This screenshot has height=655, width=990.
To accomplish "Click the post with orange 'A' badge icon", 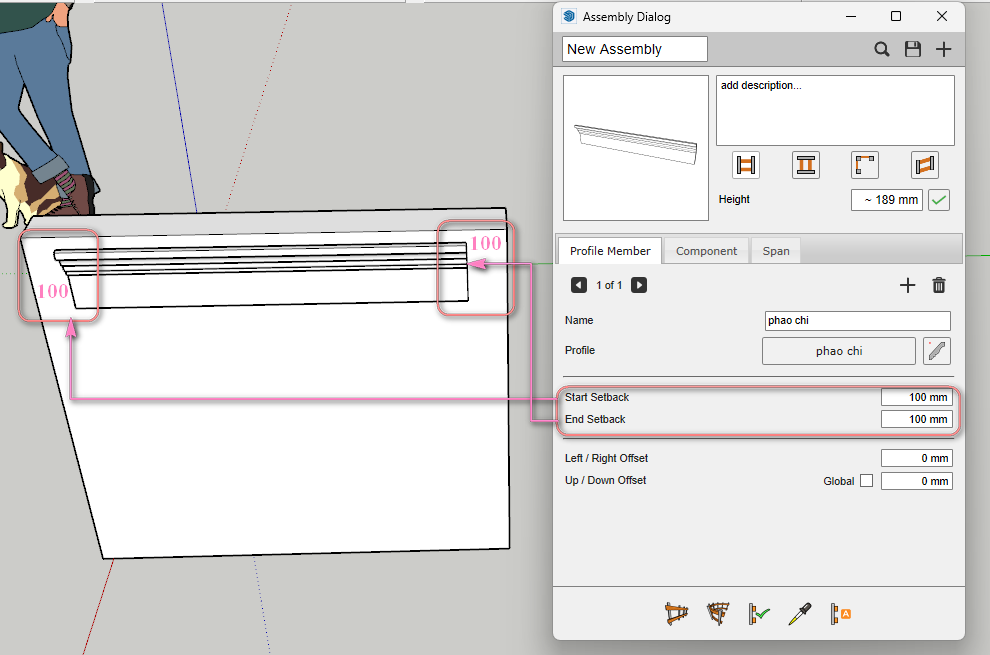I will pos(840,614).
